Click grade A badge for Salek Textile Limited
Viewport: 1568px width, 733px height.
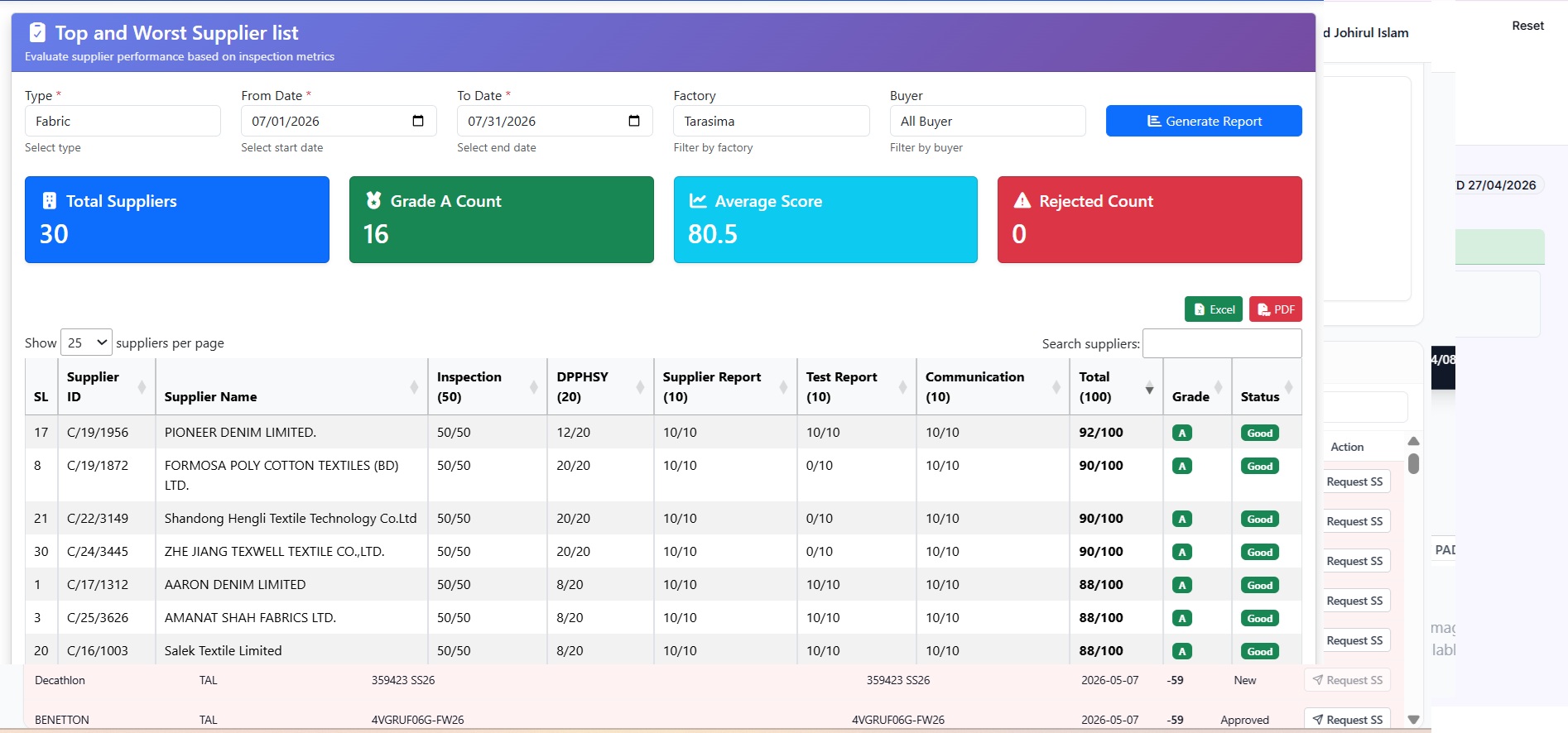coord(1182,651)
